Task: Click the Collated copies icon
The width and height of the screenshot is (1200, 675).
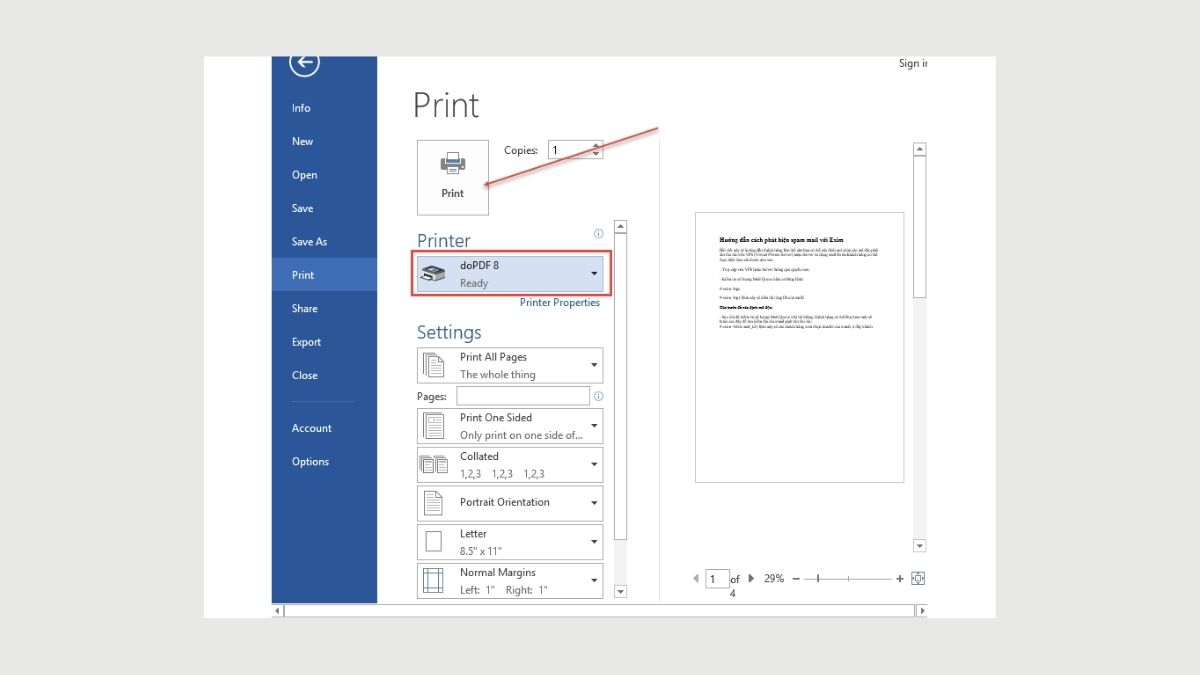Action: (436, 464)
